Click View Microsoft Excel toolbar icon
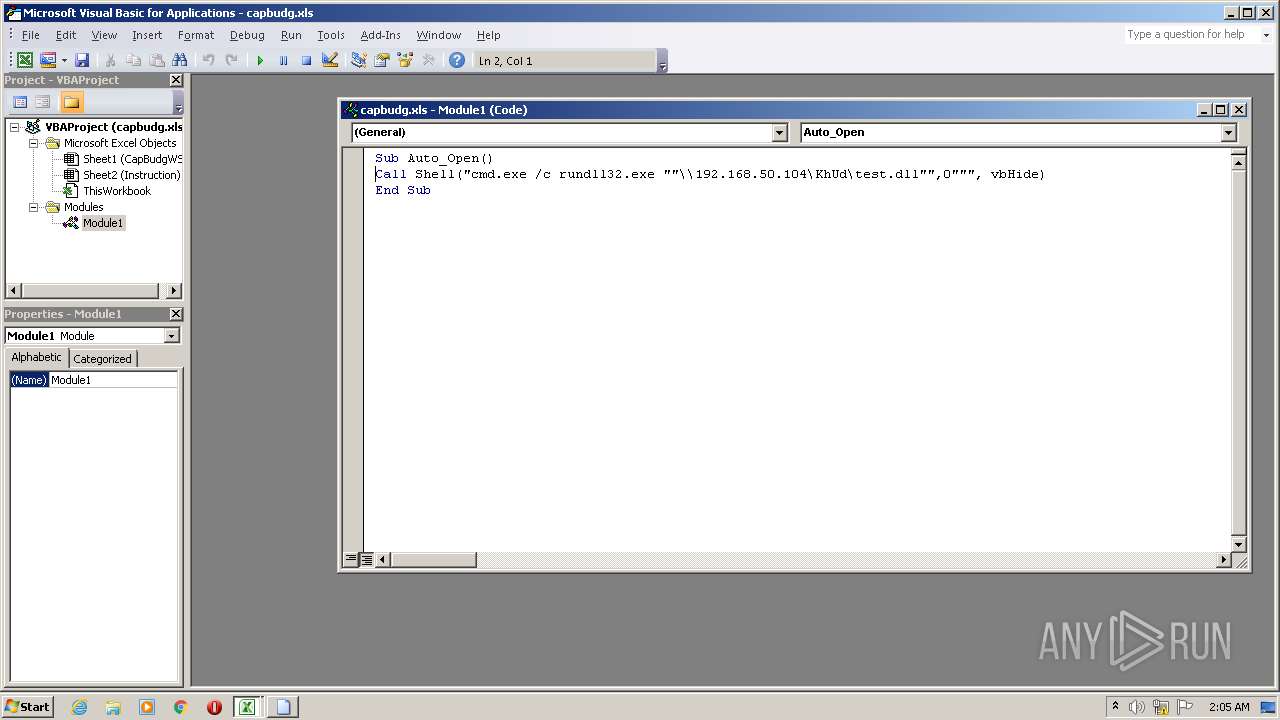The height and width of the screenshot is (720, 1280). [25, 61]
